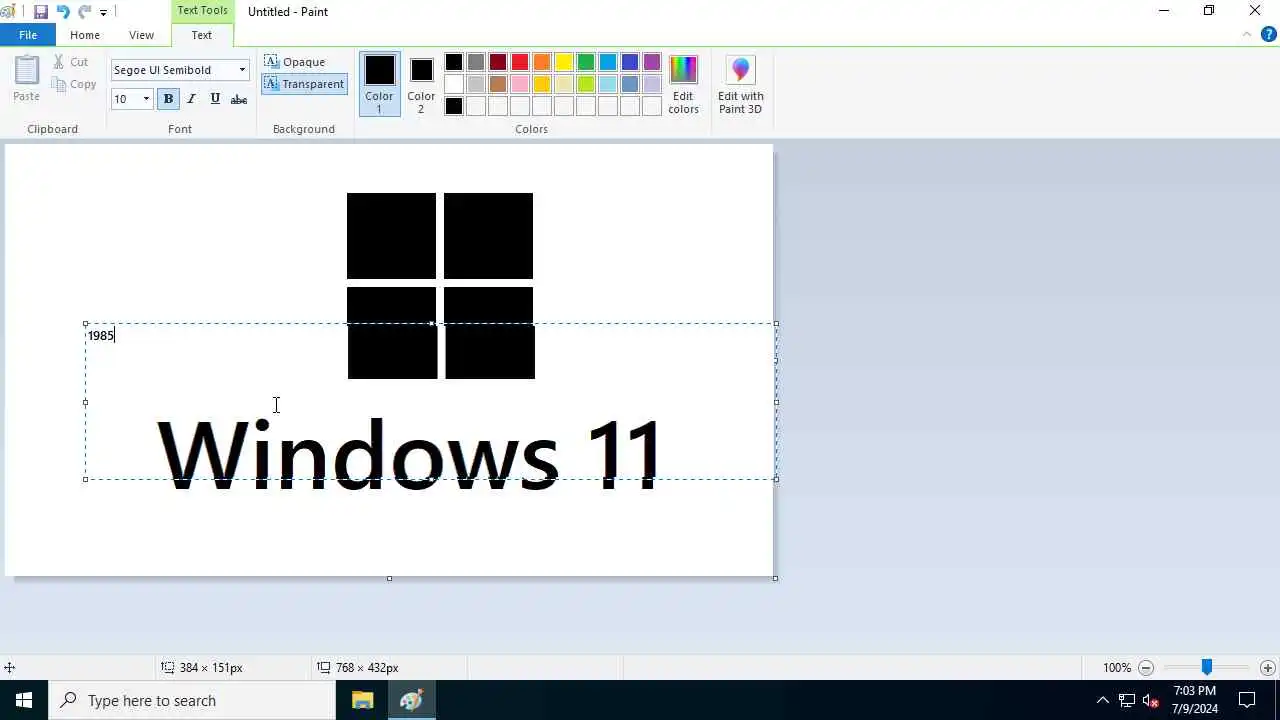Open the Edit colors dialog
This screenshot has width=1280, height=720.
tap(683, 84)
